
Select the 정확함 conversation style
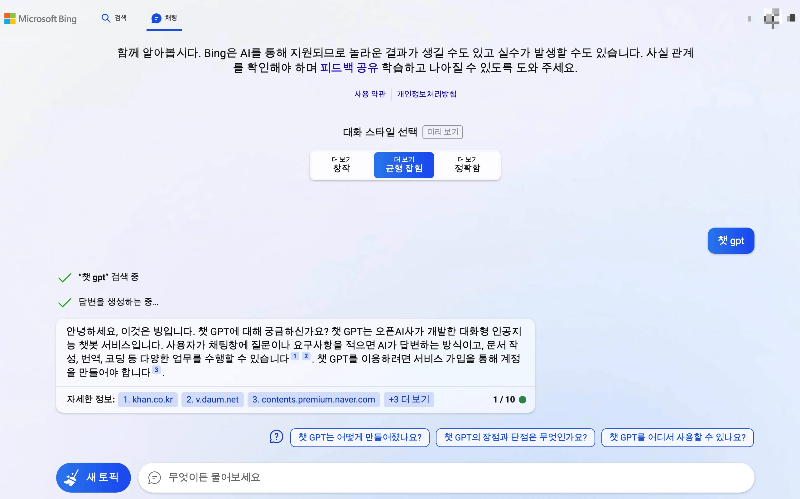tap(467, 165)
